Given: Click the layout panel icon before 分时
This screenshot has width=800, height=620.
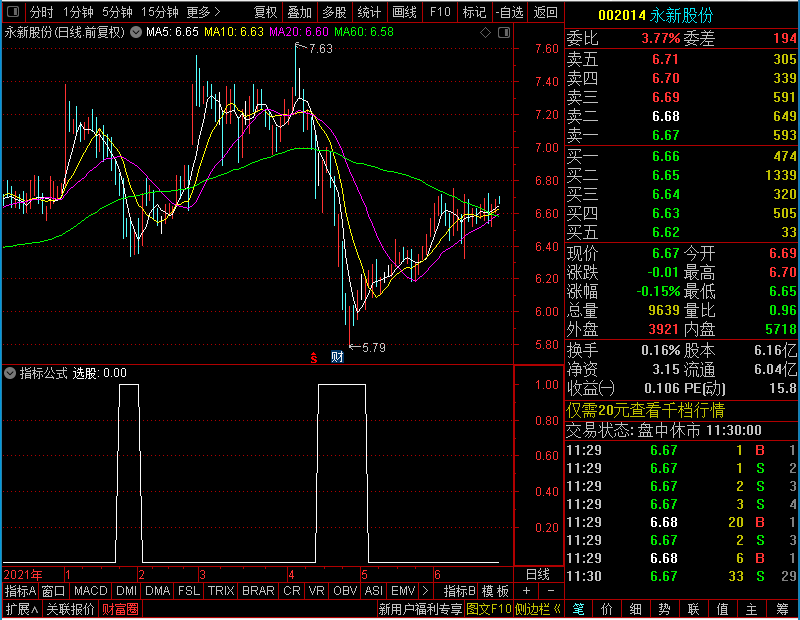Looking at the screenshot, I should [13, 11].
